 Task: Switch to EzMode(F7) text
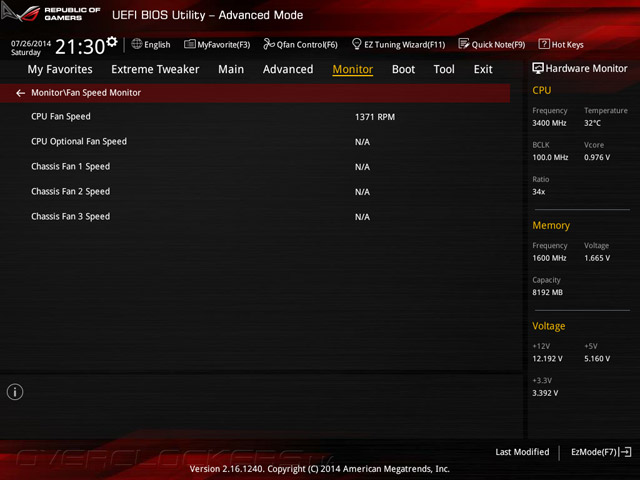click(594, 452)
